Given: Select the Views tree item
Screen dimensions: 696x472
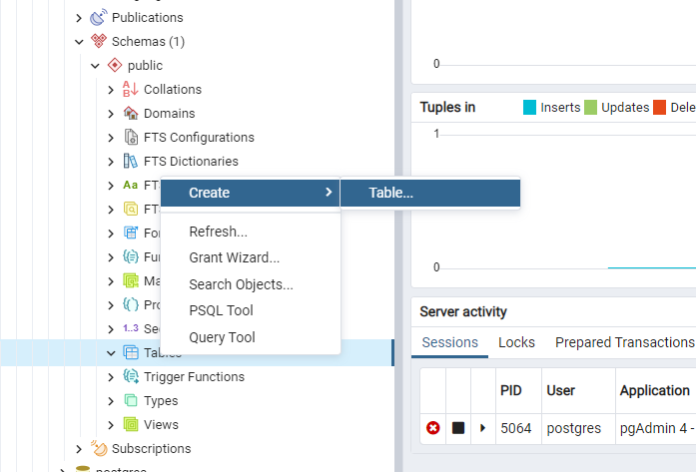Looking at the screenshot, I should coord(161,424).
